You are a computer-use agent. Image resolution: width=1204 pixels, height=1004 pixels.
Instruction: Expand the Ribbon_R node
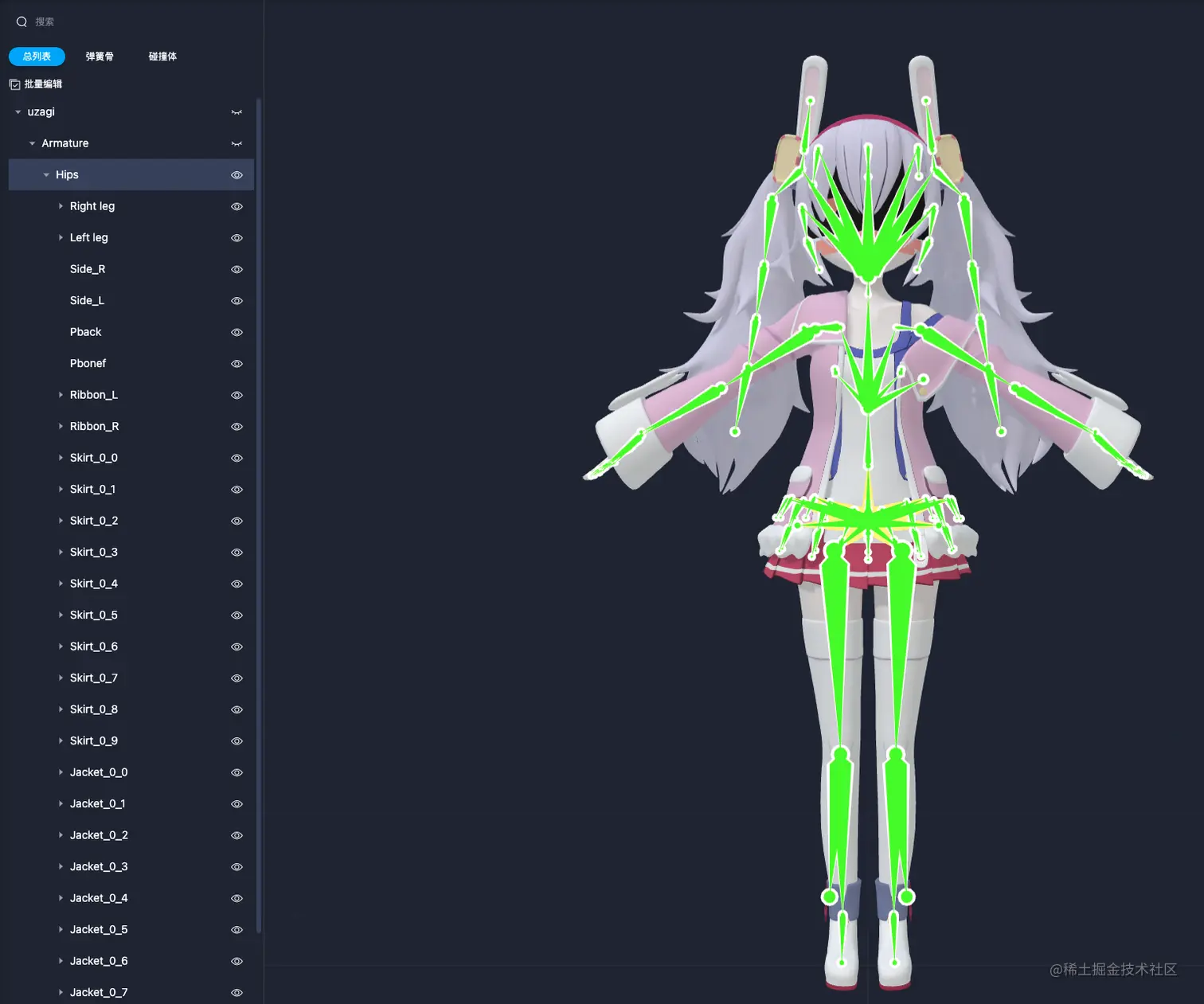pyautogui.click(x=61, y=427)
